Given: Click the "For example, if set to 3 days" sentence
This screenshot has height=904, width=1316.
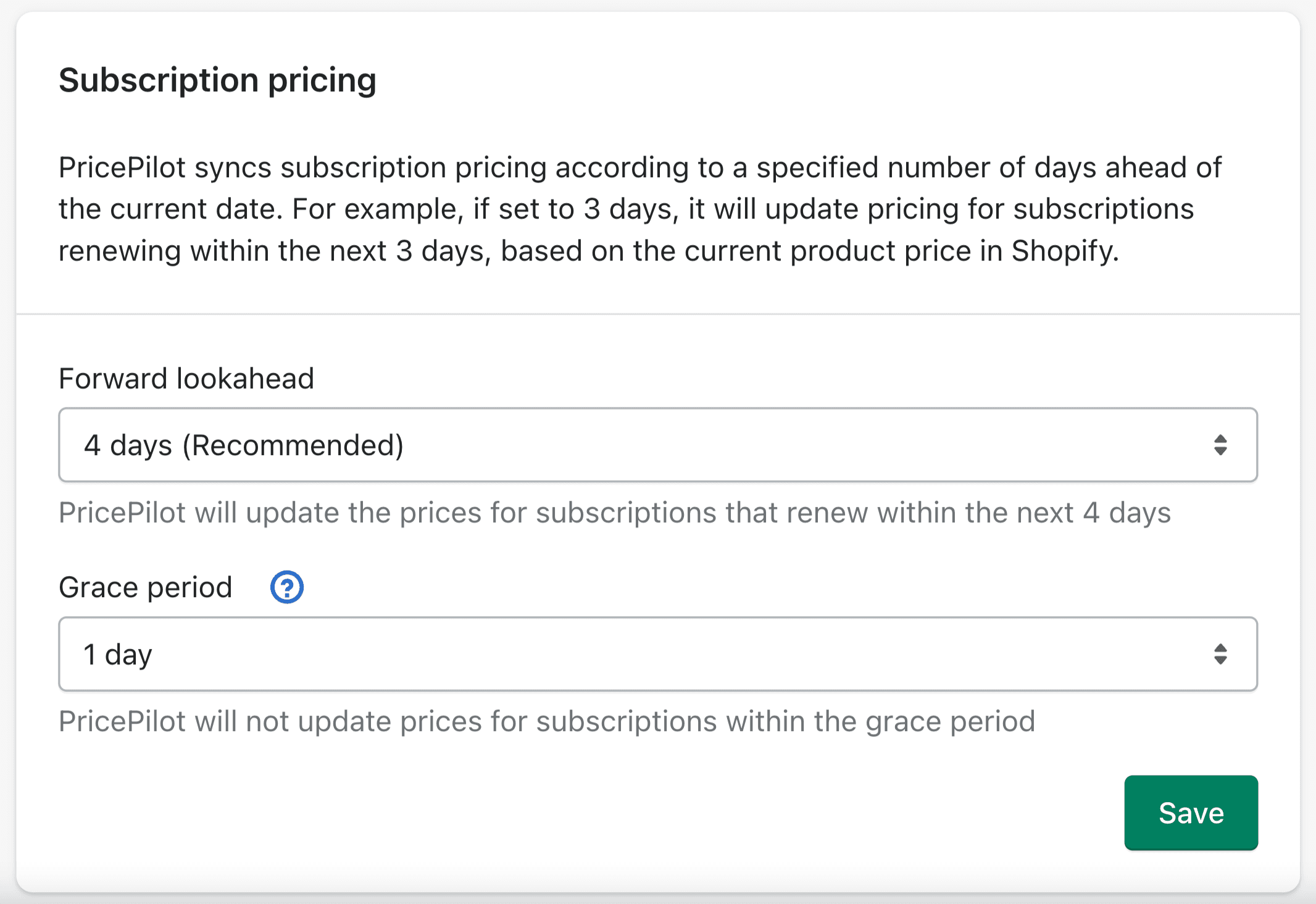Looking at the screenshot, I should click(481, 209).
